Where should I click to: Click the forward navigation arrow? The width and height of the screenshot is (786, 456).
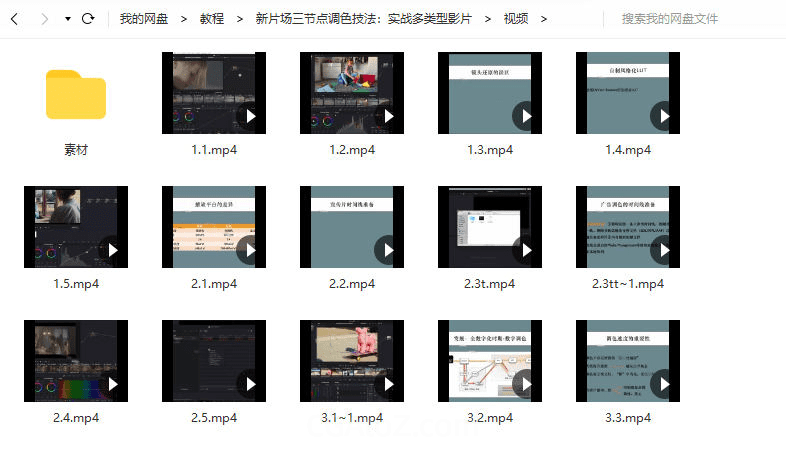pyautogui.click(x=43, y=19)
